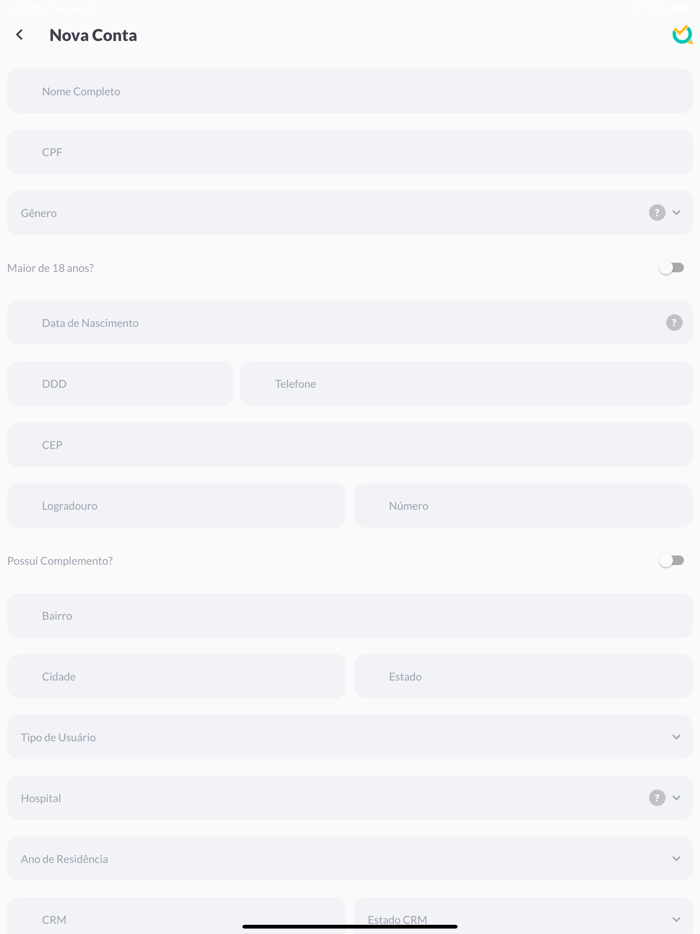Screen dimensions: 700x934
Task: Open help for the Gênero field
Action: coord(657,213)
